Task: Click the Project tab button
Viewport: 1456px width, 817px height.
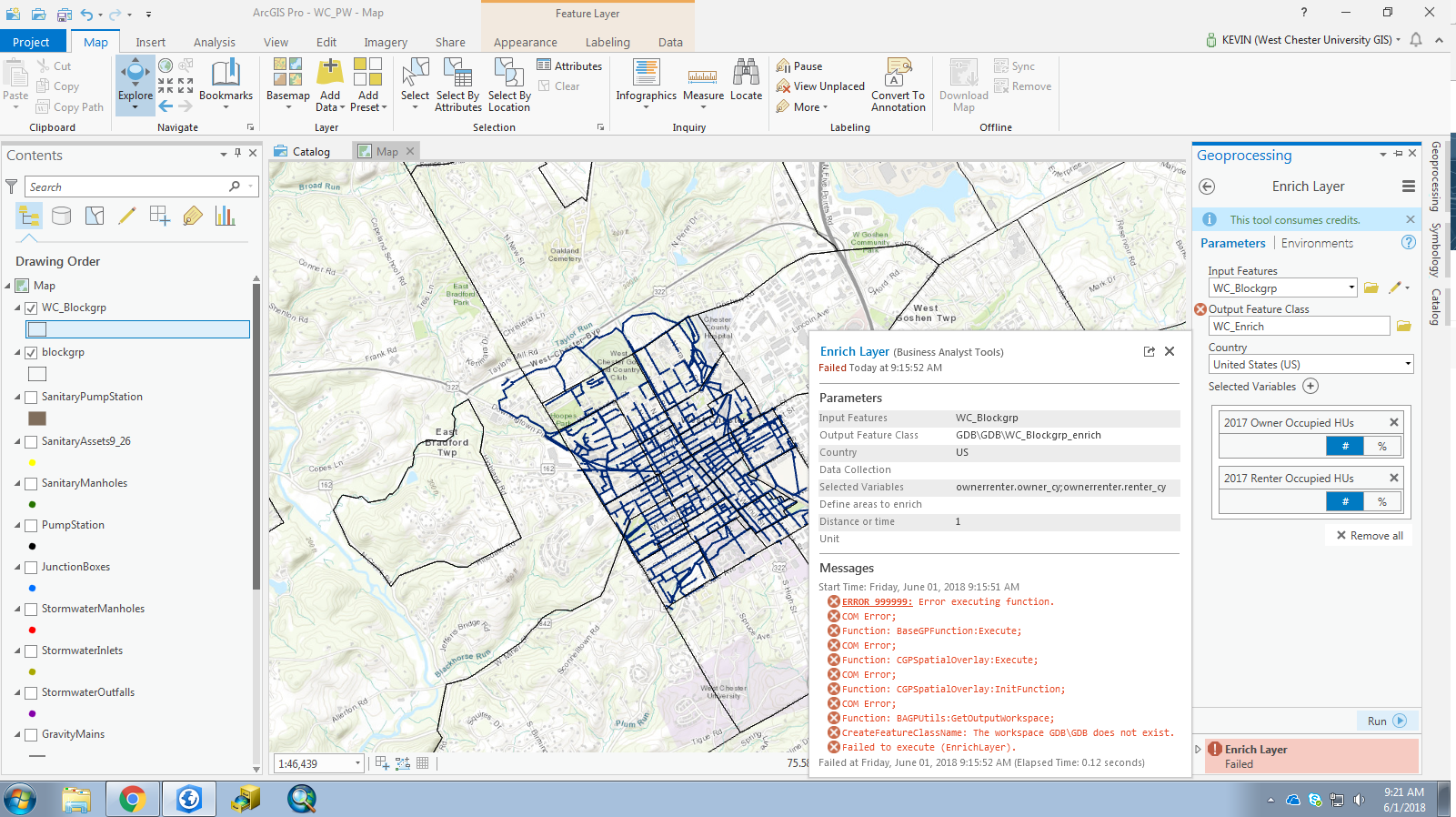Action: (32, 43)
